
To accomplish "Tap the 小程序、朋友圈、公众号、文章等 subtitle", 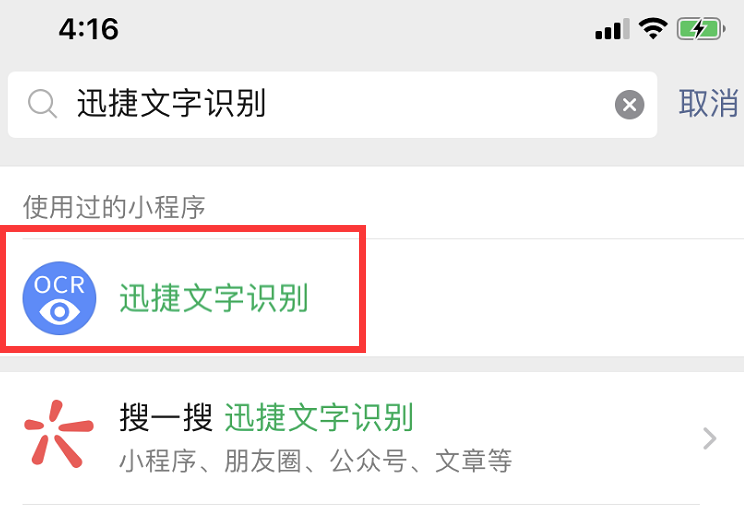I will [316, 461].
